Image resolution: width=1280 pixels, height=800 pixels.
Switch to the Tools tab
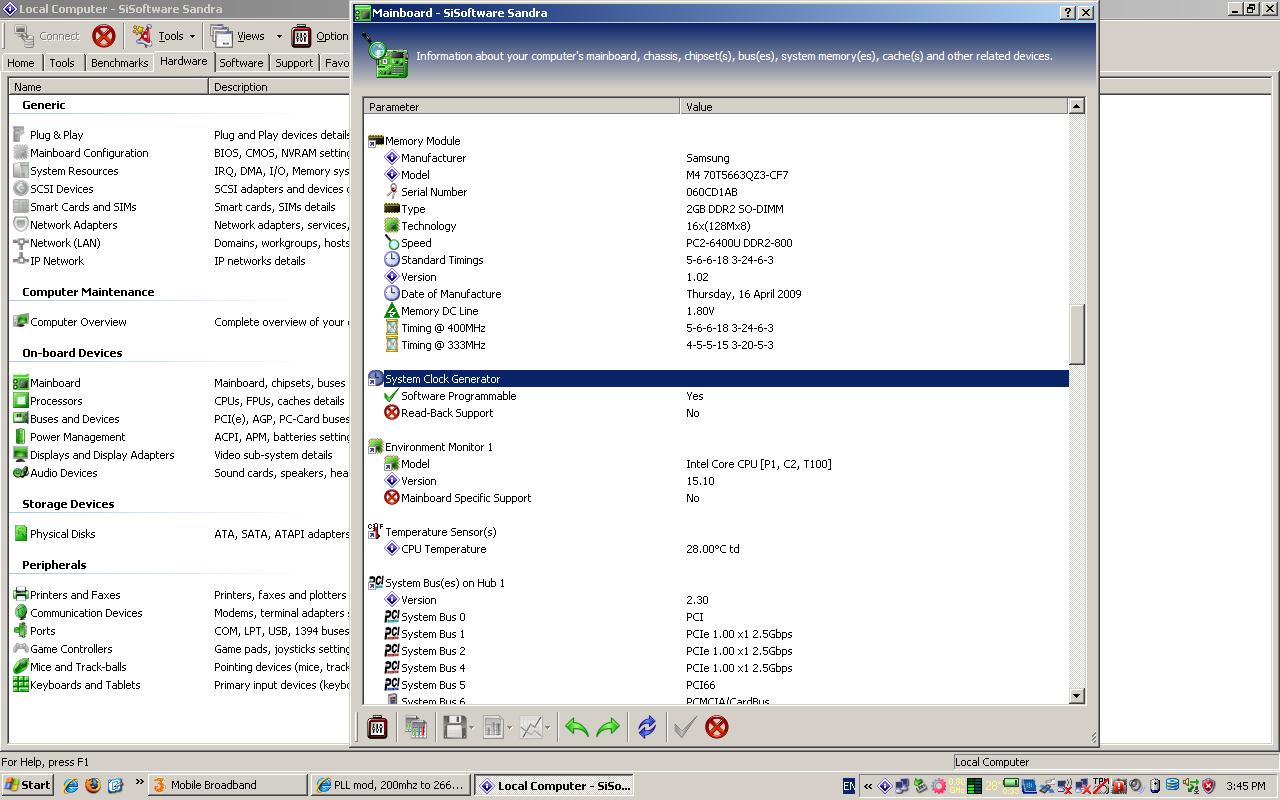pyautogui.click(x=62, y=62)
